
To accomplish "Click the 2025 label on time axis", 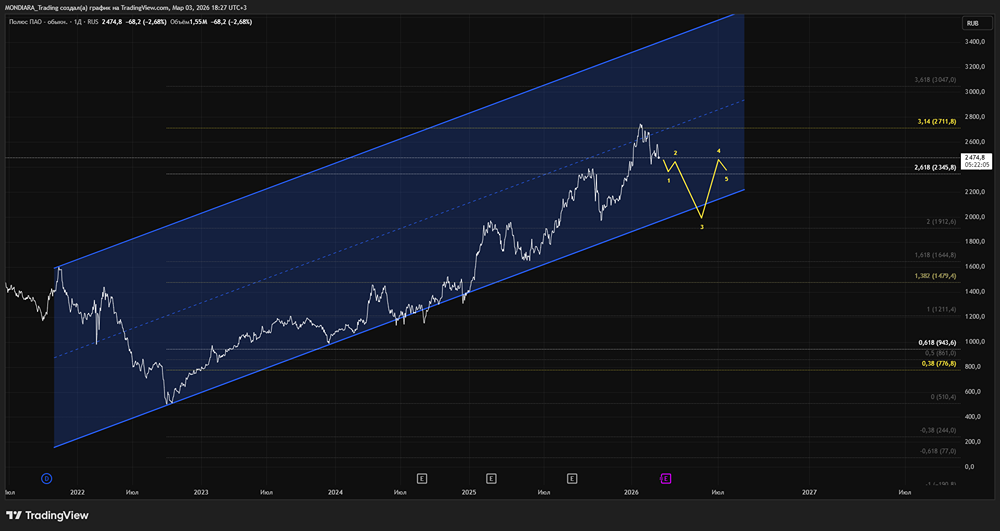I will point(469,492).
